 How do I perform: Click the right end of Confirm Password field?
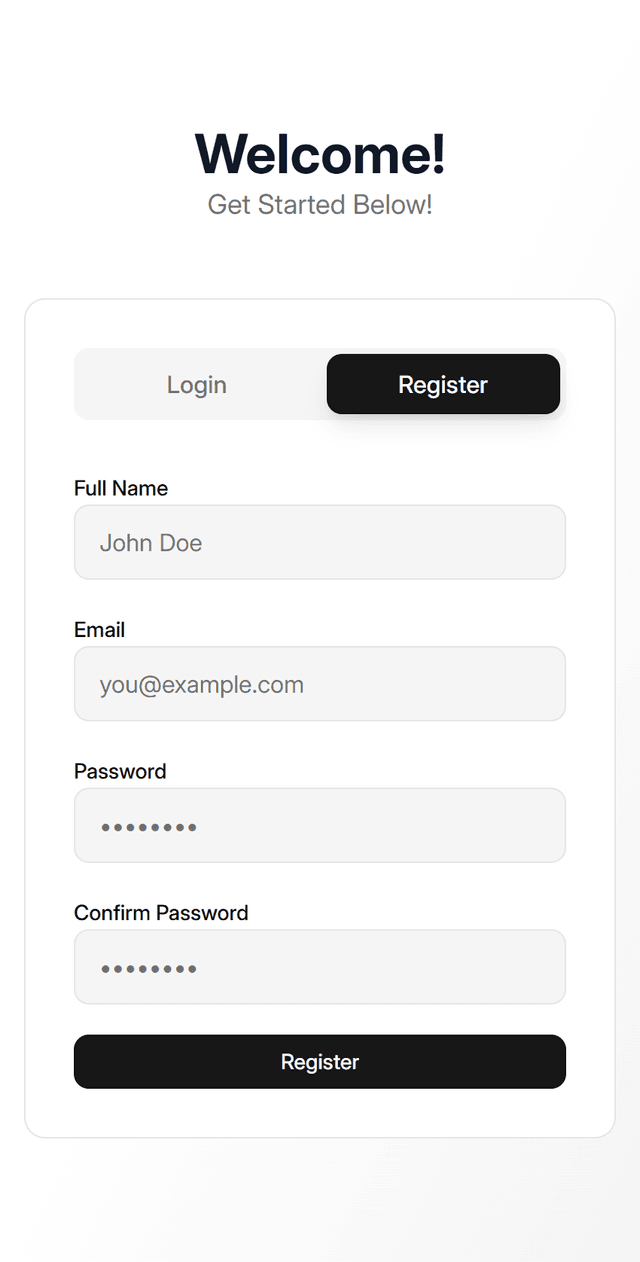(x=540, y=968)
